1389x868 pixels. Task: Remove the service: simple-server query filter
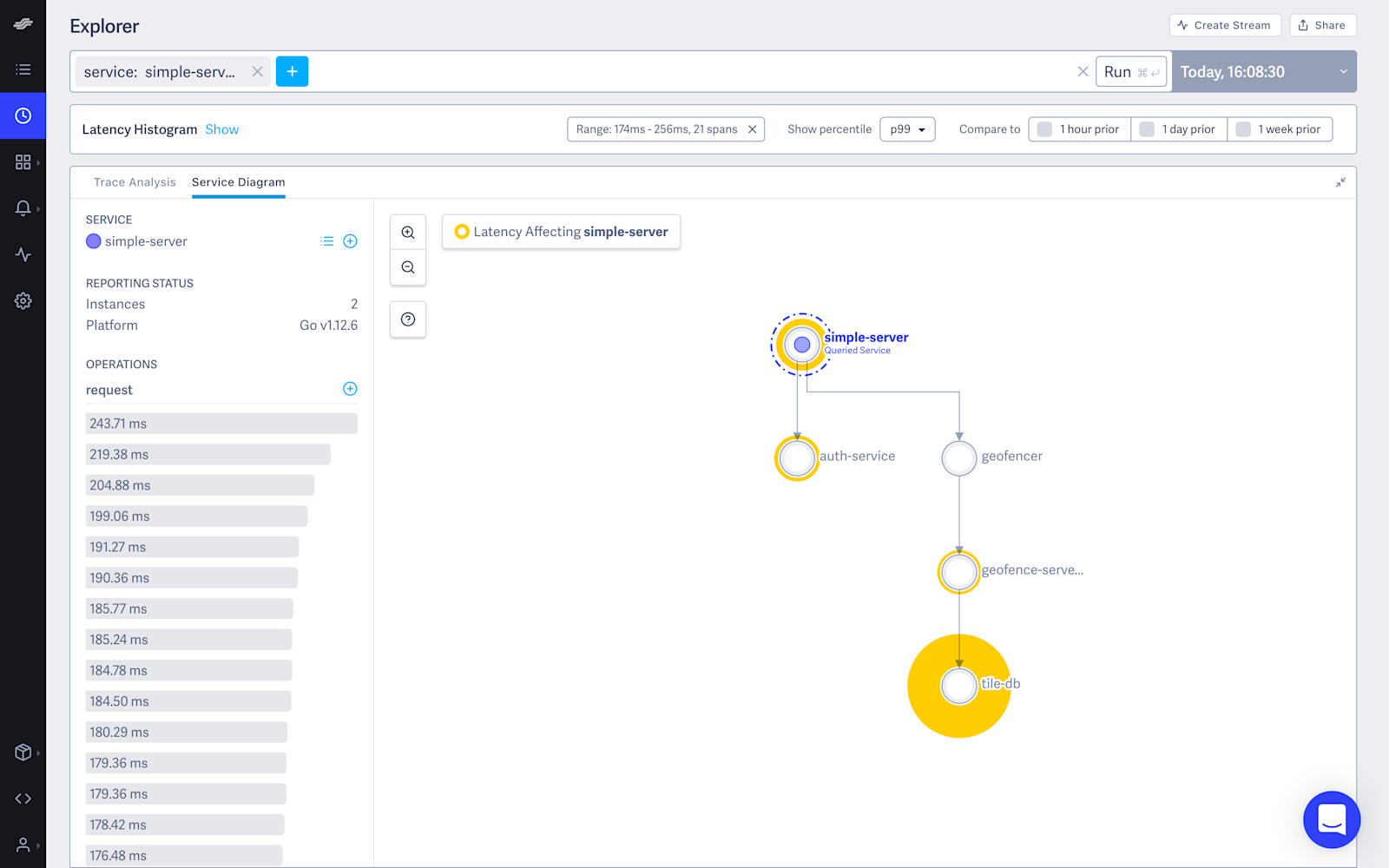pyautogui.click(x=257, y=72)
